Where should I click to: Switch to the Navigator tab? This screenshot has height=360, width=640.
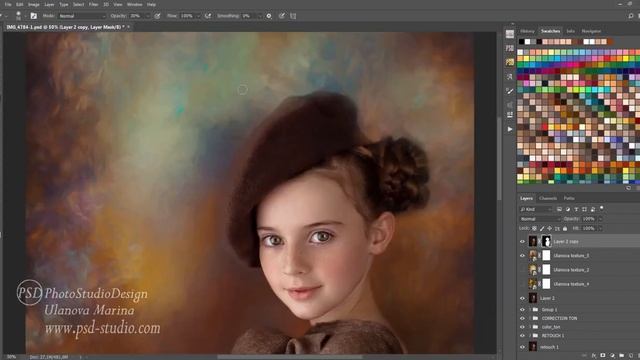tap(591, 31)
